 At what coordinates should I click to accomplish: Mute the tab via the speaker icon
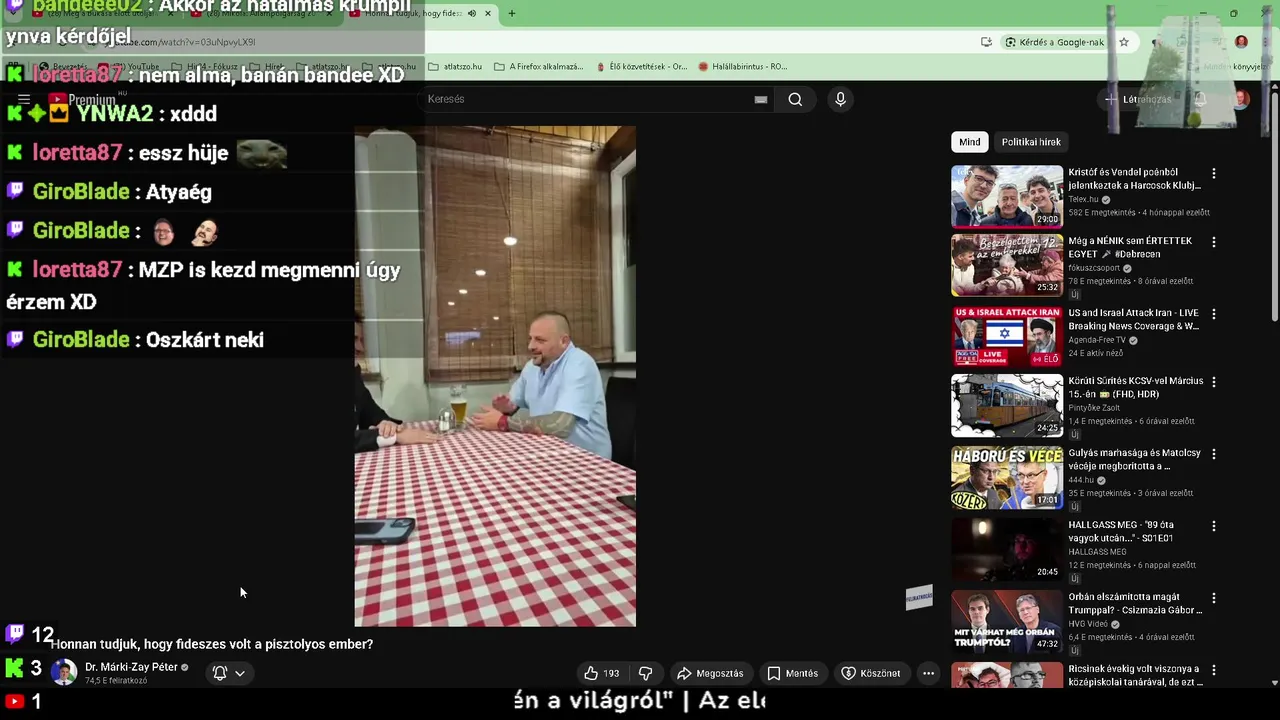(472, 13)
